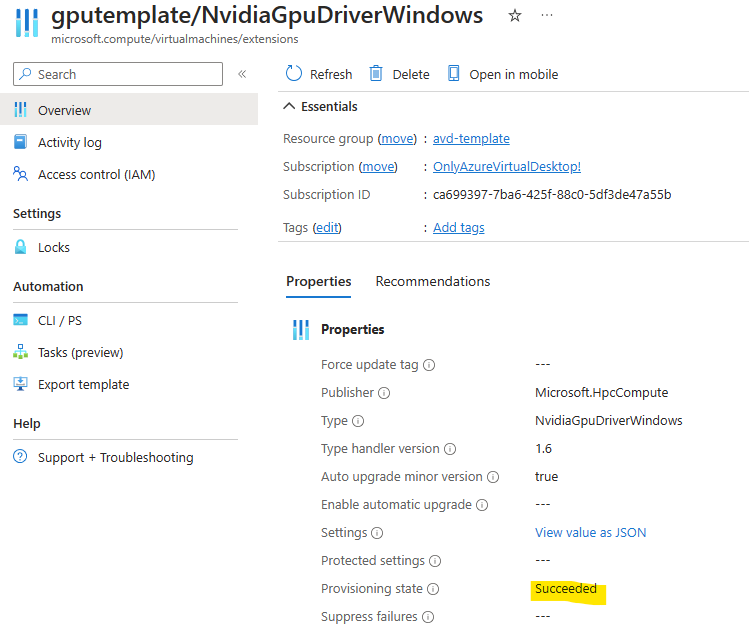Collapse the sidebar with double chevron
Image resolution: width=749 pixels, height=630 pixels.
point(242,74)
